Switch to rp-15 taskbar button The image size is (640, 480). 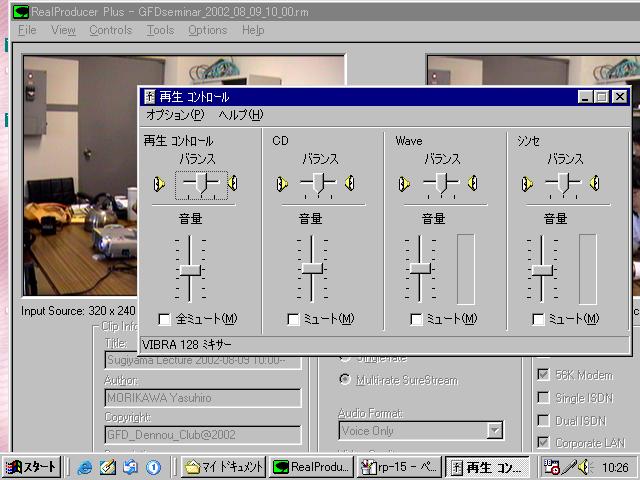[x=400, y=467]
